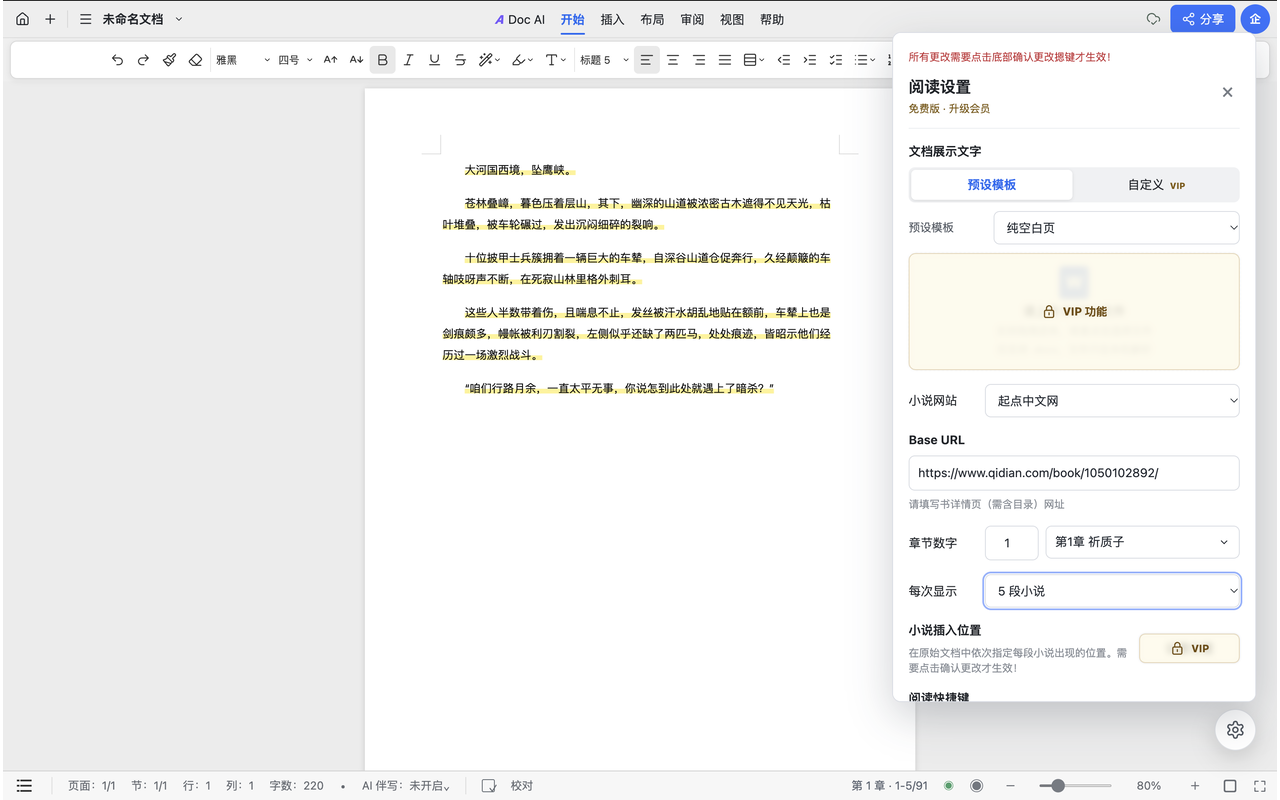Open the Doc AI assistant

point(520,19)
